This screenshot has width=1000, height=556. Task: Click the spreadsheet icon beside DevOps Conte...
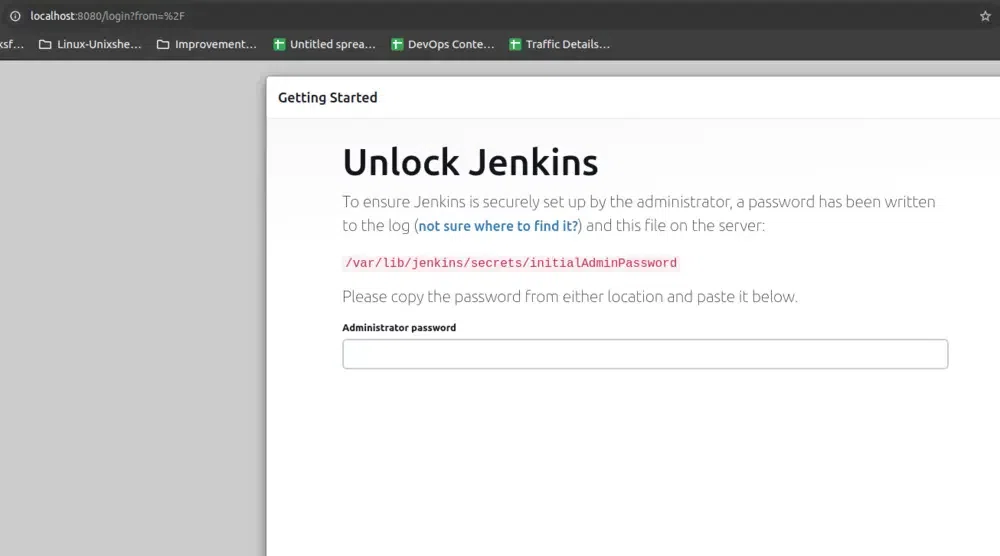(397, 44)
